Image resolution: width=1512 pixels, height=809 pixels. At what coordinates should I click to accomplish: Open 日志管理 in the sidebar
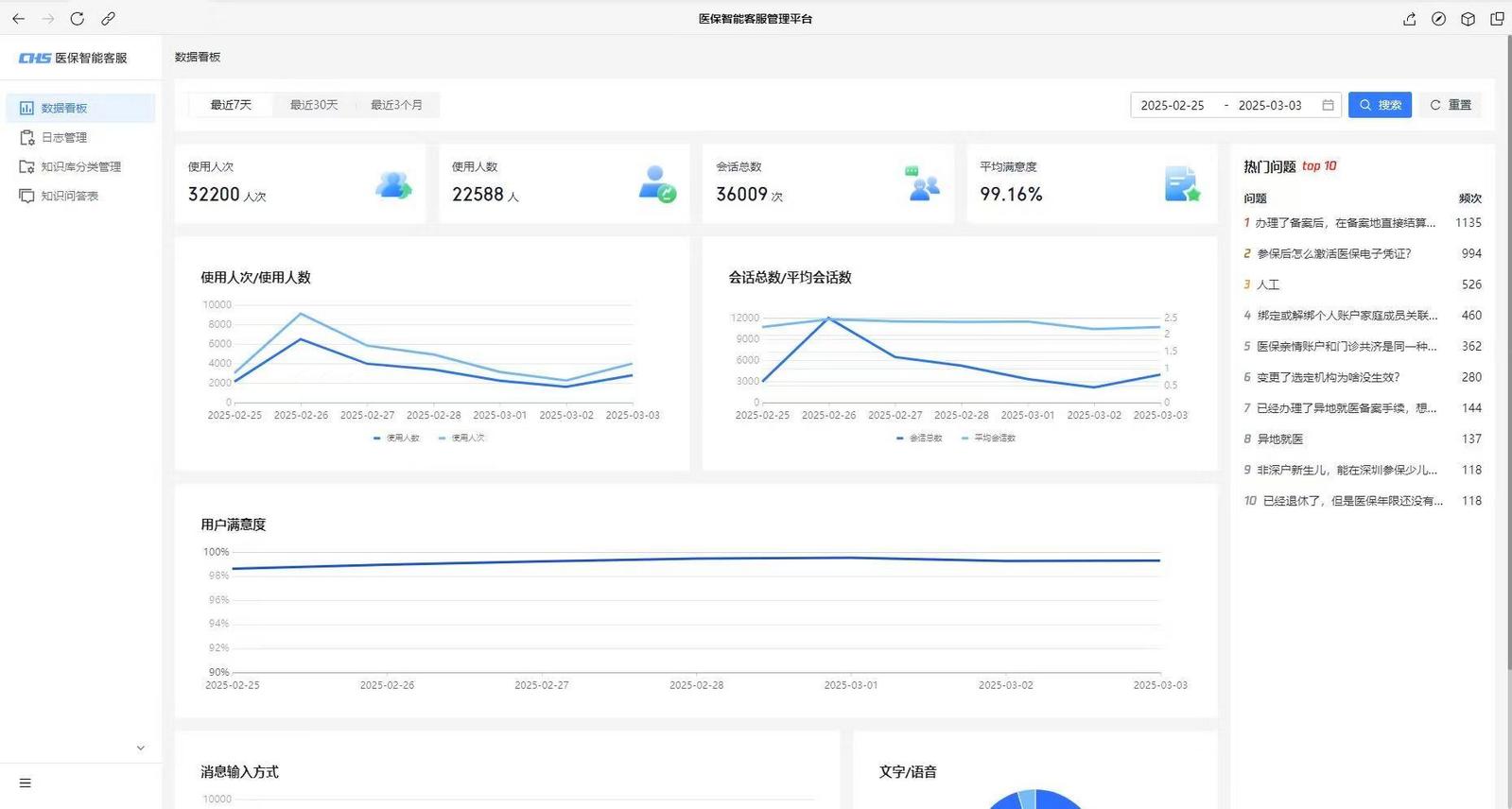tap(80, 137)
